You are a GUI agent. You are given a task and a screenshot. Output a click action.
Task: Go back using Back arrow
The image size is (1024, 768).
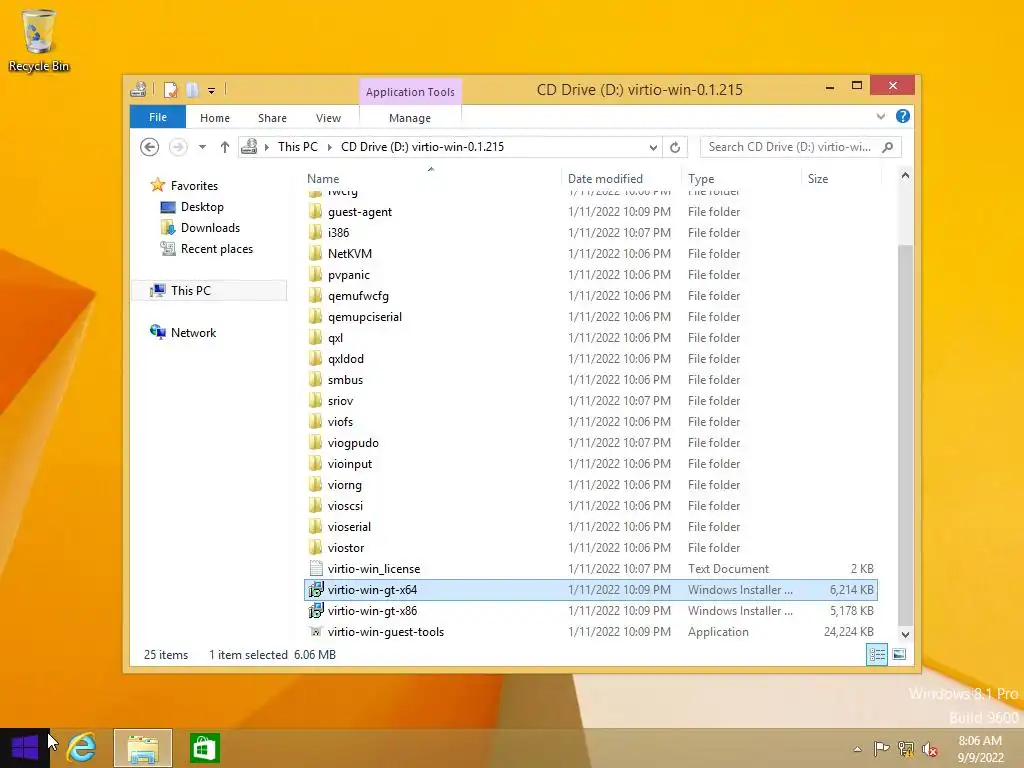click(x=150, y=147)
